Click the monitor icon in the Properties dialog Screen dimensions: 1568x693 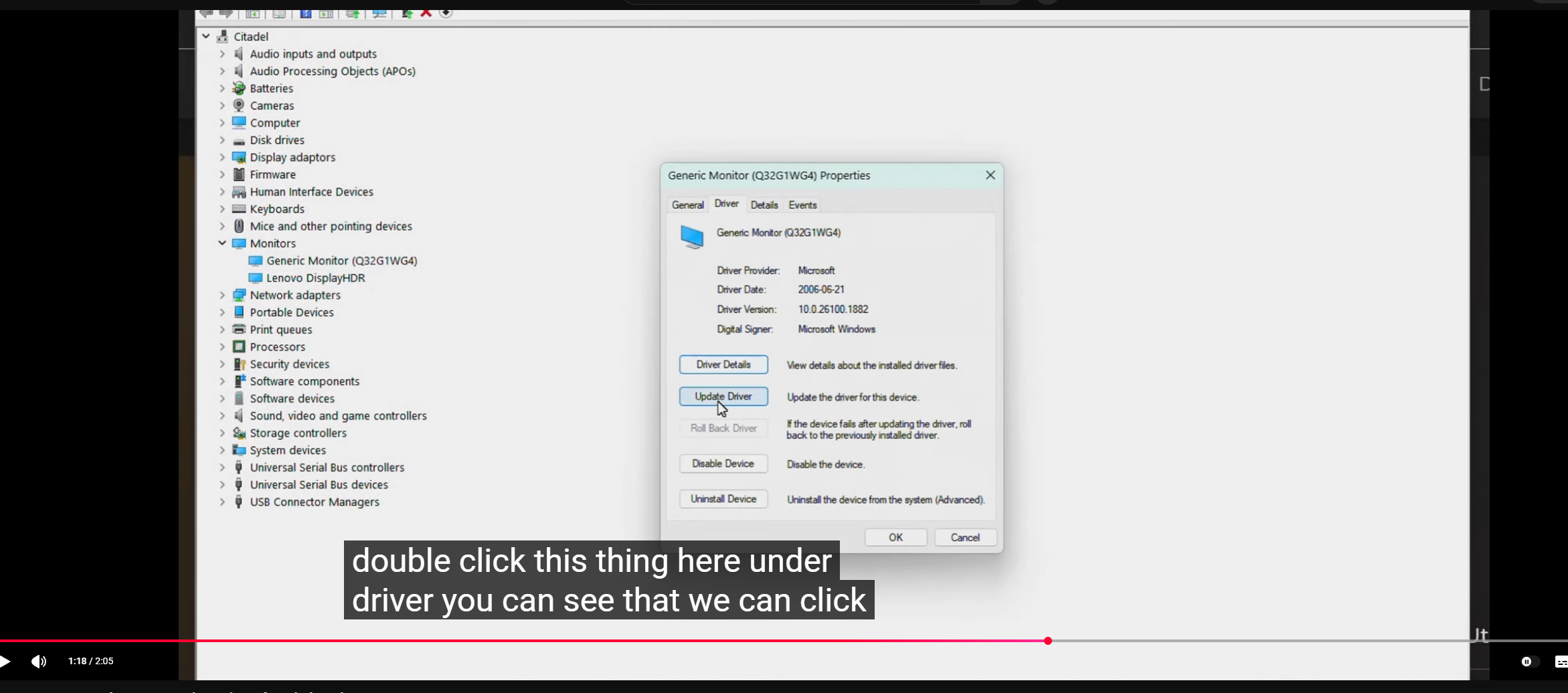pyautogui.click(x=692, y=237)
